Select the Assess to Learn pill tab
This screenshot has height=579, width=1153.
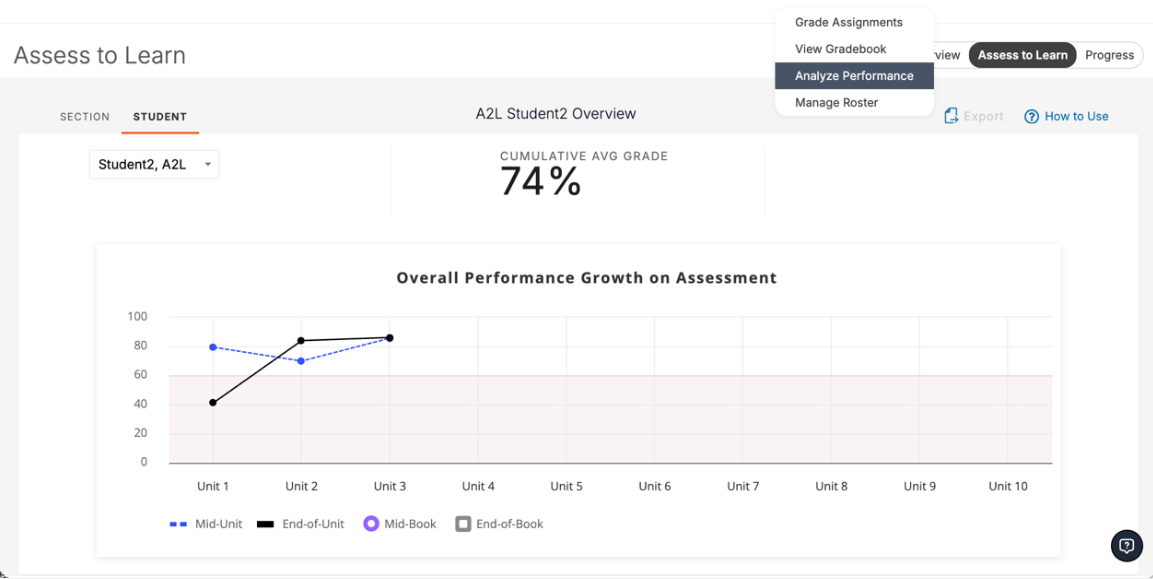tap(1022, 55)
